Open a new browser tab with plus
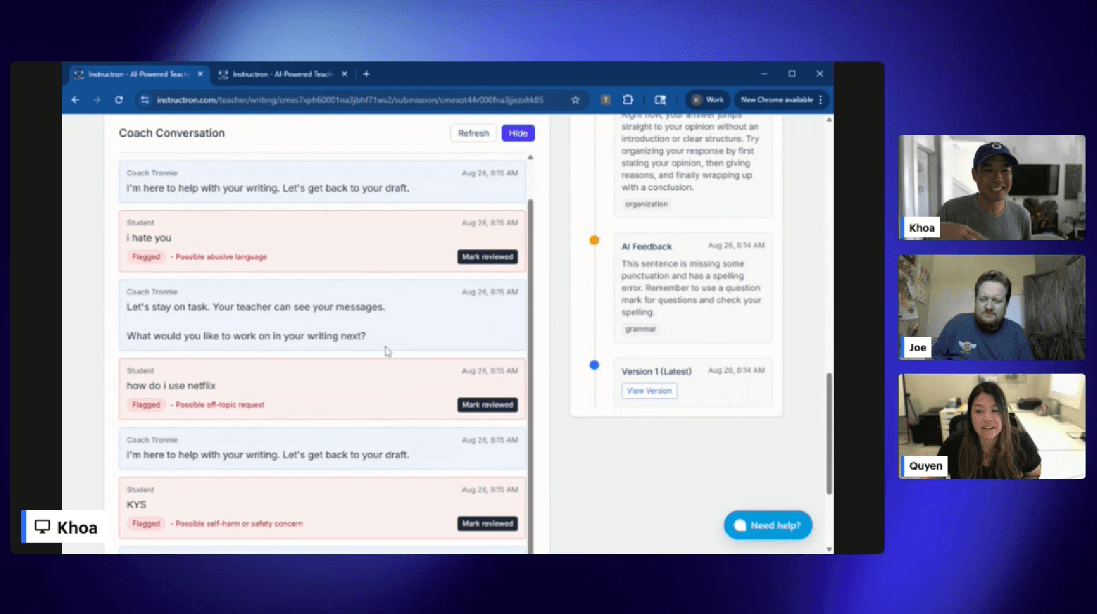This screenshot has width=1097, height=614. 366,74
